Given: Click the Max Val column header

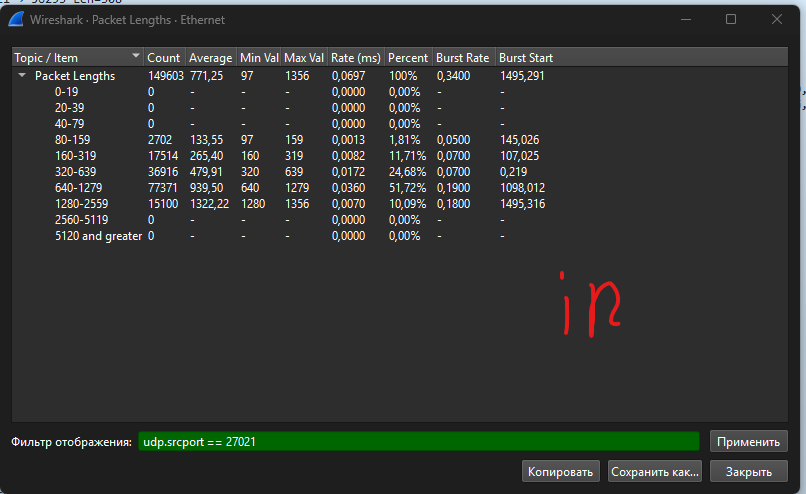Looking at the screenshot, I should tap(304, 58).
